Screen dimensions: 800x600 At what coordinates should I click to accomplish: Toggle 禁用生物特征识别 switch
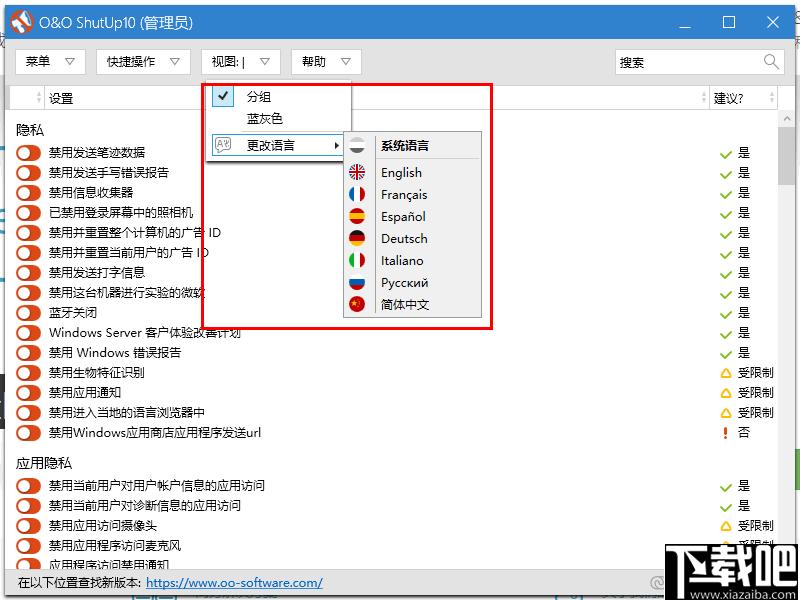28,372
